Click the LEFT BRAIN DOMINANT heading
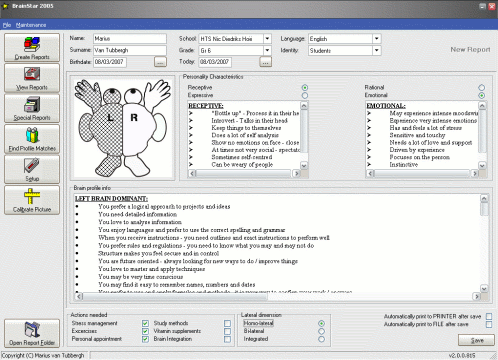The height and width of the screenshot is (360, 498). coord(111,199)
